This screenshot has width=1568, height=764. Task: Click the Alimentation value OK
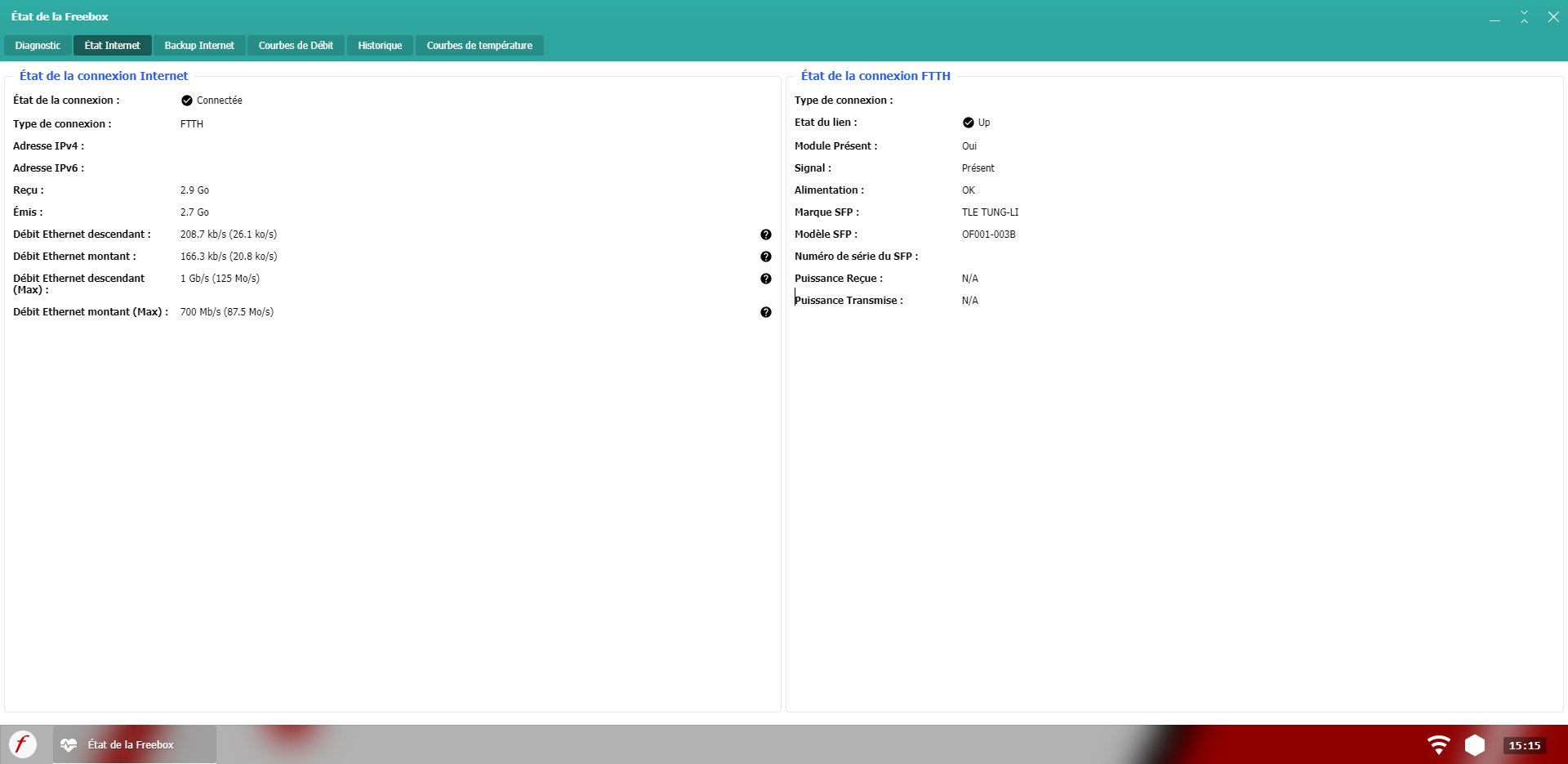tap(969, 190)
